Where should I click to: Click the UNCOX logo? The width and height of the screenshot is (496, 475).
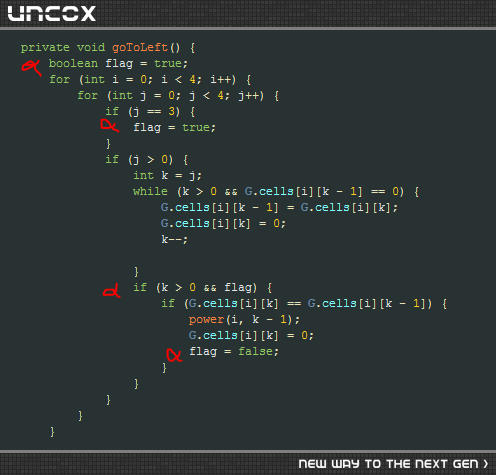pyautogui.click(x=52, y=14)
